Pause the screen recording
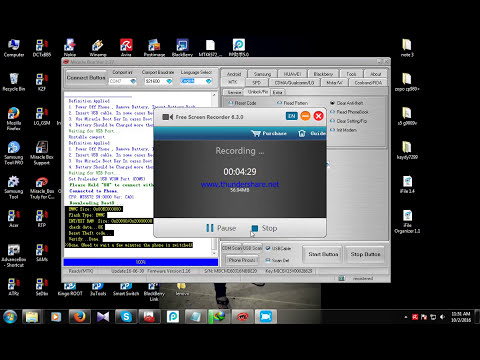Screen dimensions: 480x360 221,228
